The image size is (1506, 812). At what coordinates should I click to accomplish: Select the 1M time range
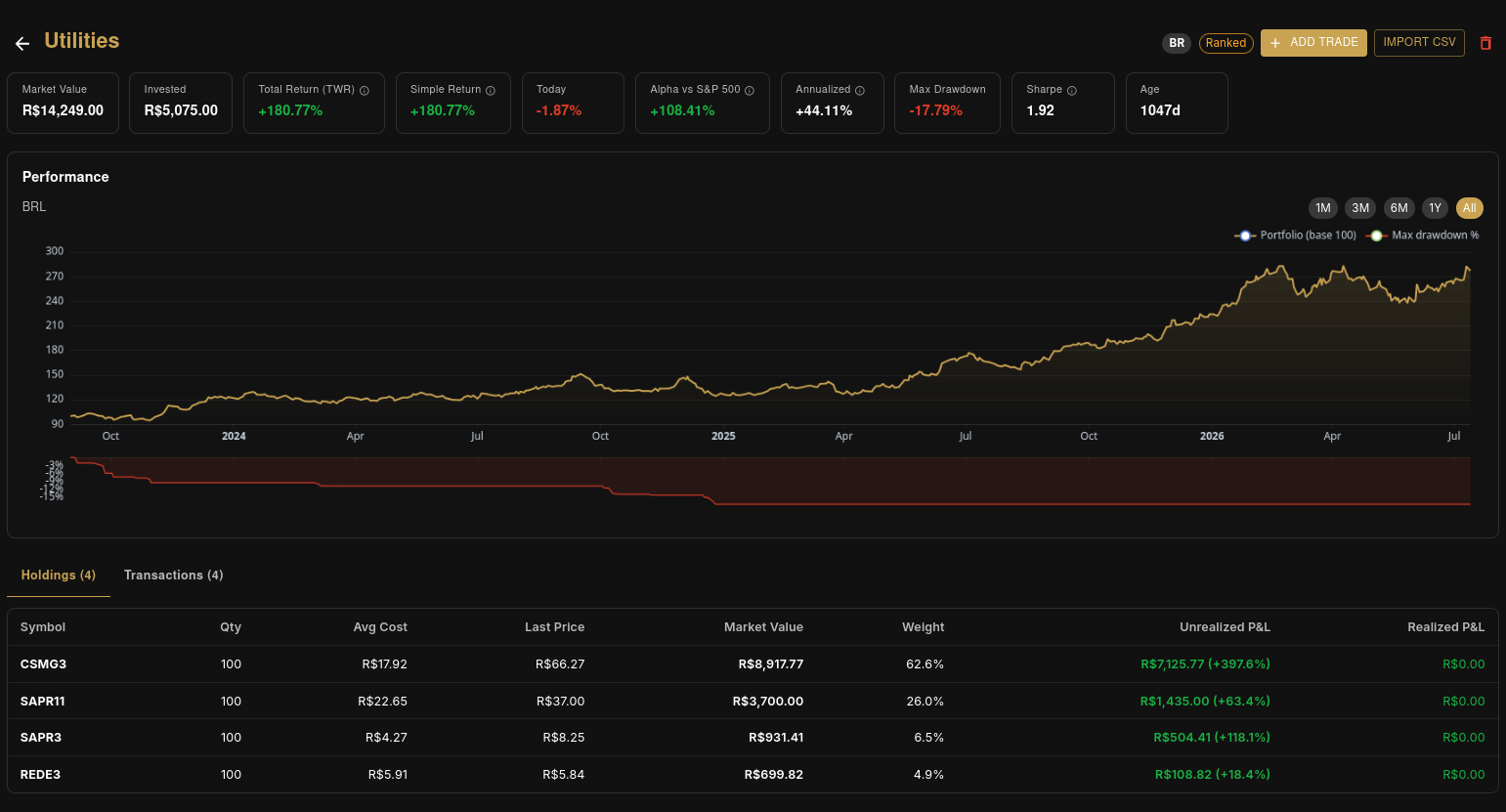[x=1323, y=208]
